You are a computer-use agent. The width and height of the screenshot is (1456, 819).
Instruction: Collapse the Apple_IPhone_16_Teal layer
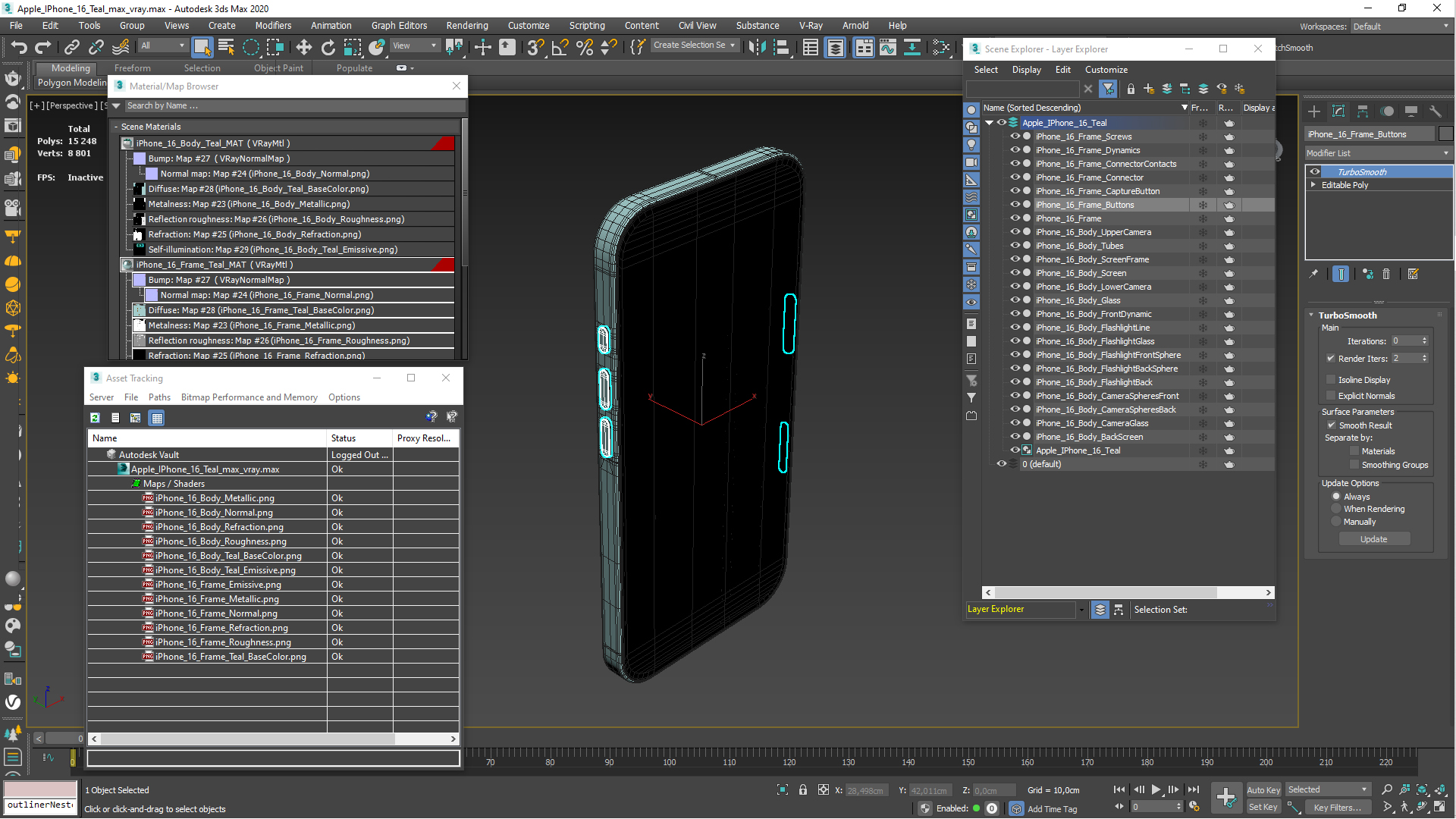[x=990, y=123]
